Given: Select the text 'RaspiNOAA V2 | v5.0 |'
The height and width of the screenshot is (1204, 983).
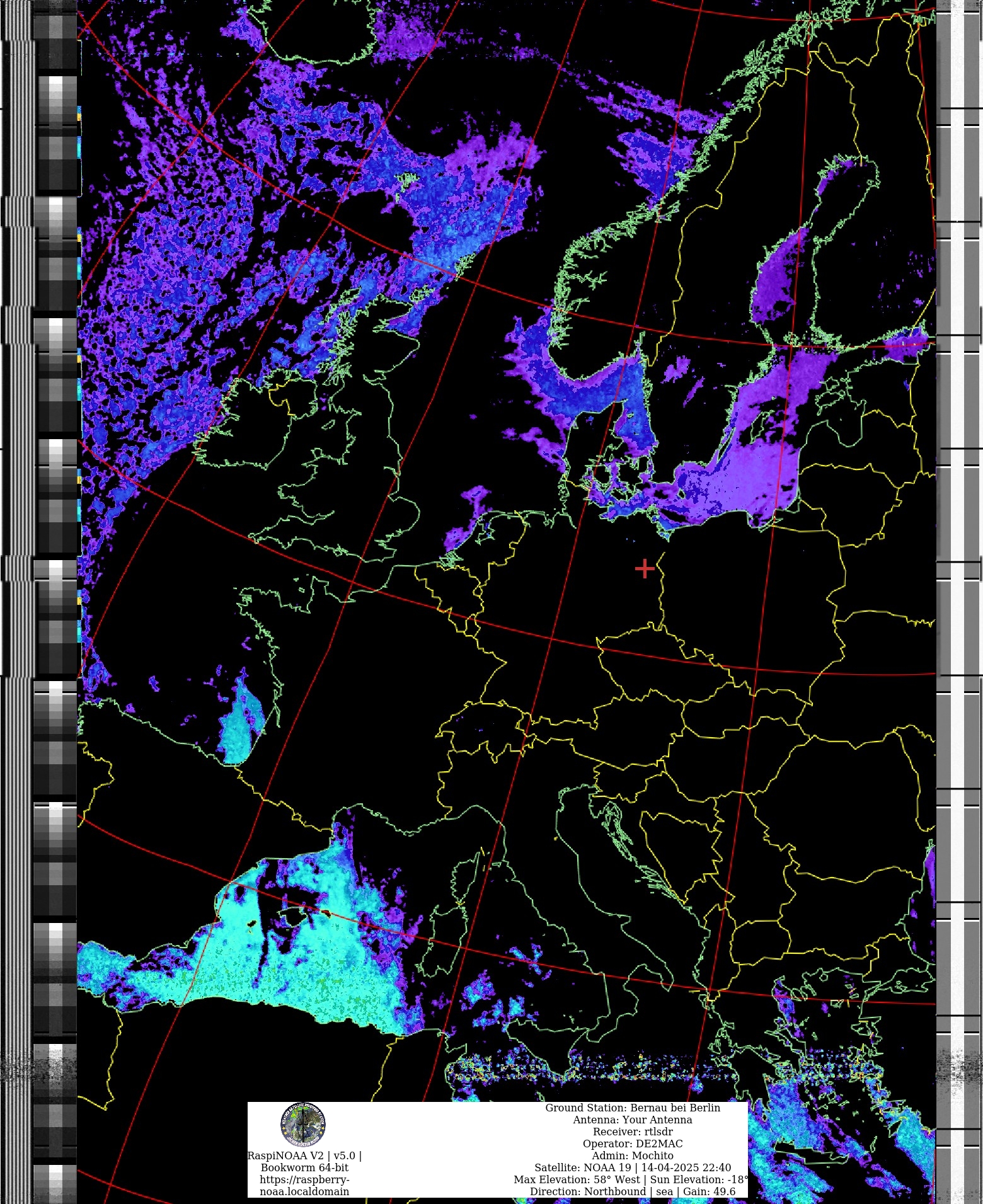Looking at the screenshot, I should point(304,1155).
